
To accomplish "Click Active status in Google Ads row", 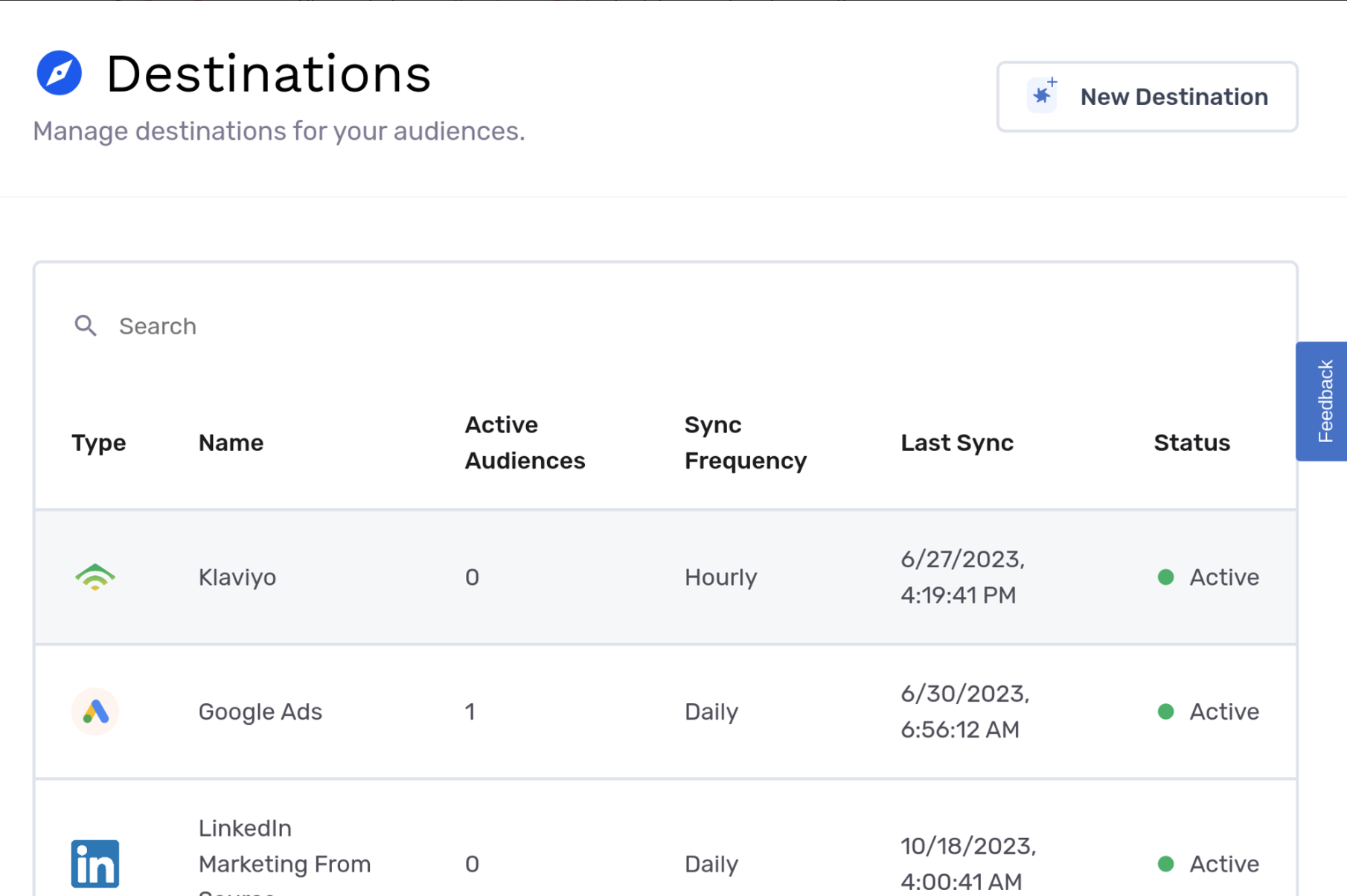I will 1223,711.
